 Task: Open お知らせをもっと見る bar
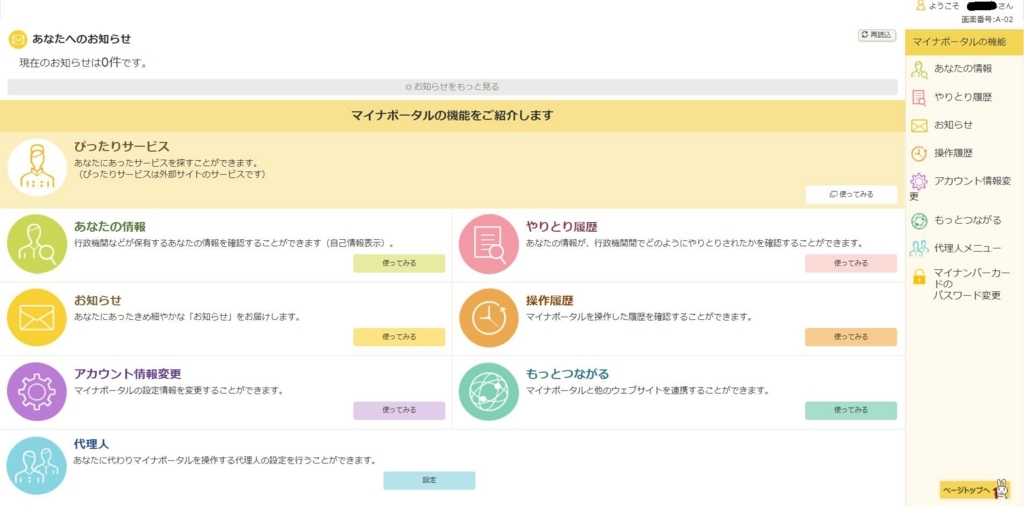[x=452, y=87]
